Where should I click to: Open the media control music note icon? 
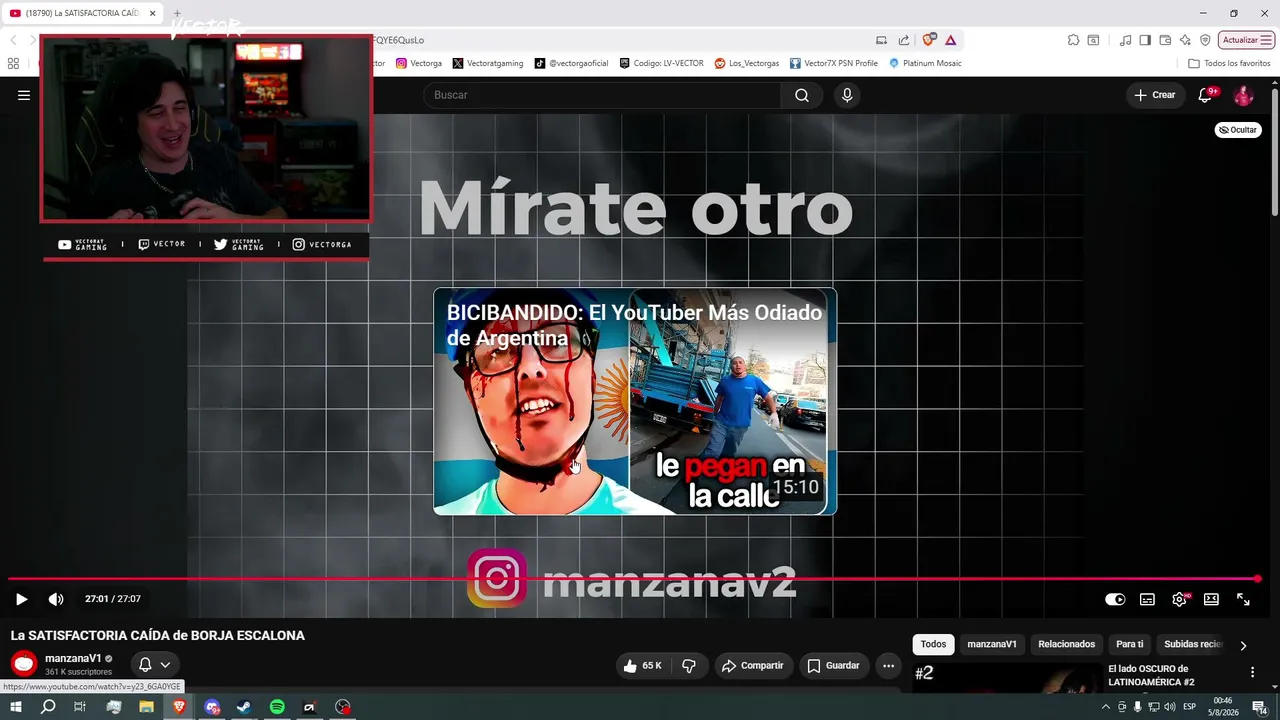tap(1126, 40)
